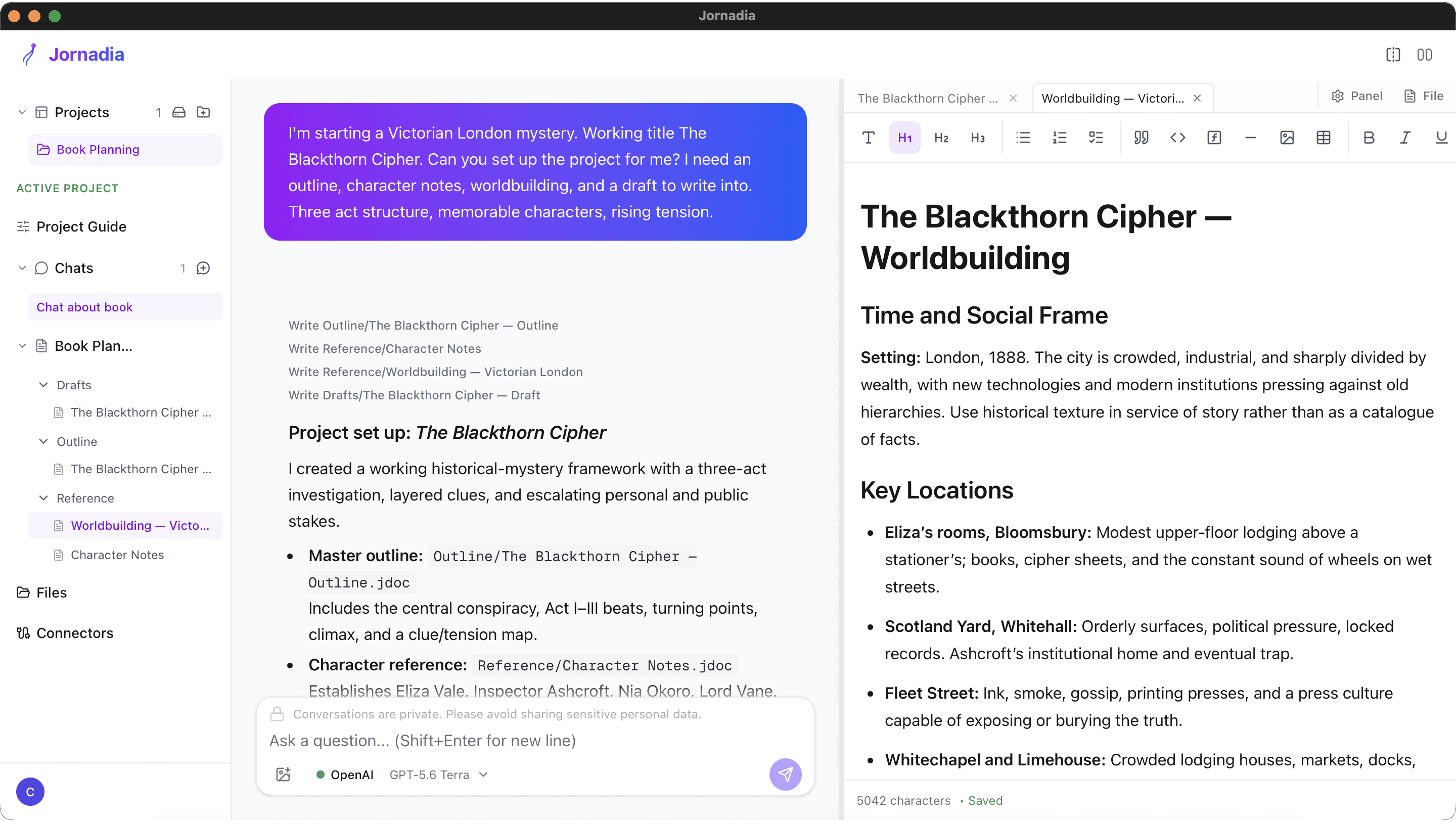Collapse the Chats section
Viewport: 1456px width, 821px height.
[x=22, y=268]
